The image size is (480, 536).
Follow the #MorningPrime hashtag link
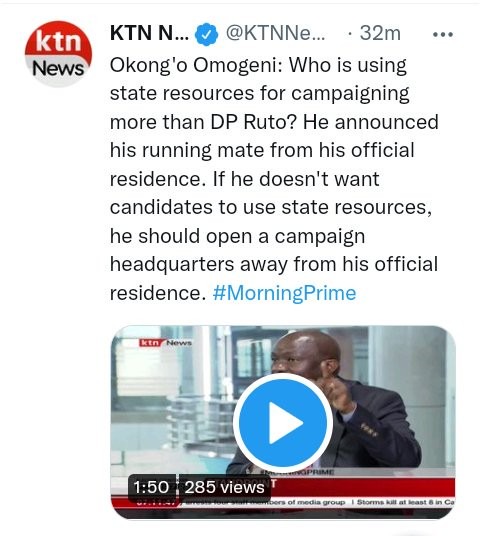pos(284,293)
